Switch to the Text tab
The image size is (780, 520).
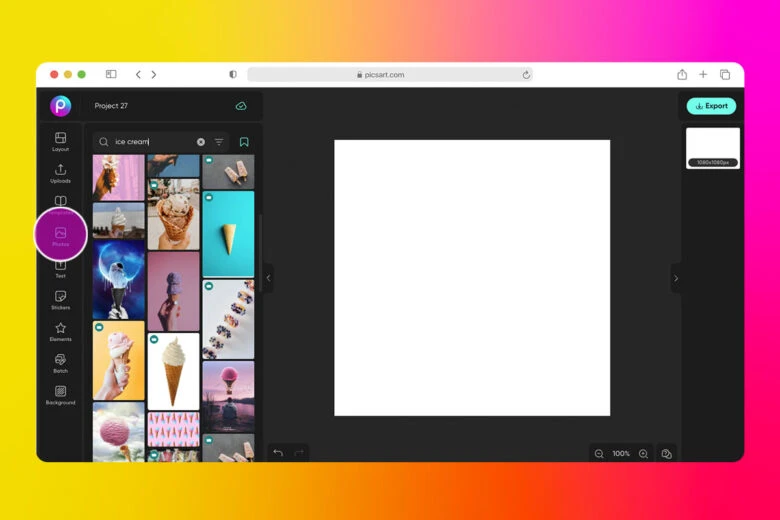(60, 268)
